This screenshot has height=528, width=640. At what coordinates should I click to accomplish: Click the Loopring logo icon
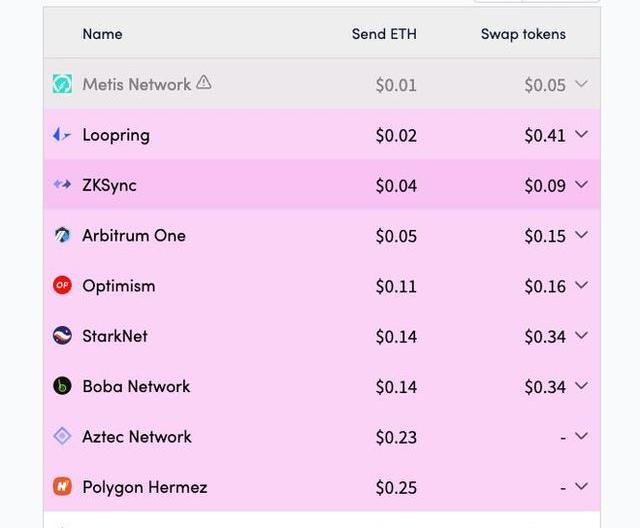pos(62,134)
